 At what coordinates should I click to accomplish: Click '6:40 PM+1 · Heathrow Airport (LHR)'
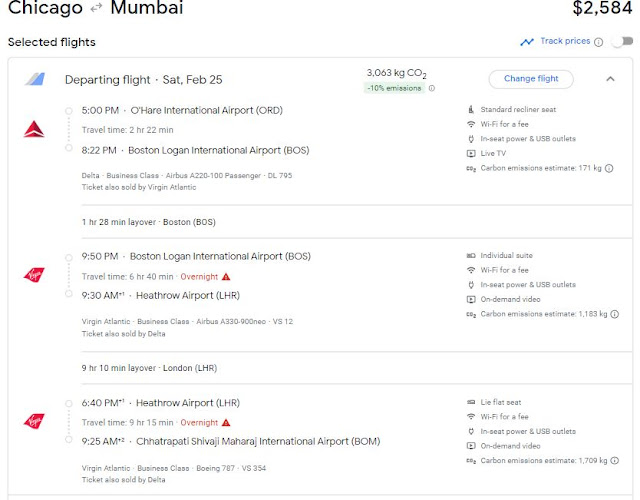coord(160,403)
